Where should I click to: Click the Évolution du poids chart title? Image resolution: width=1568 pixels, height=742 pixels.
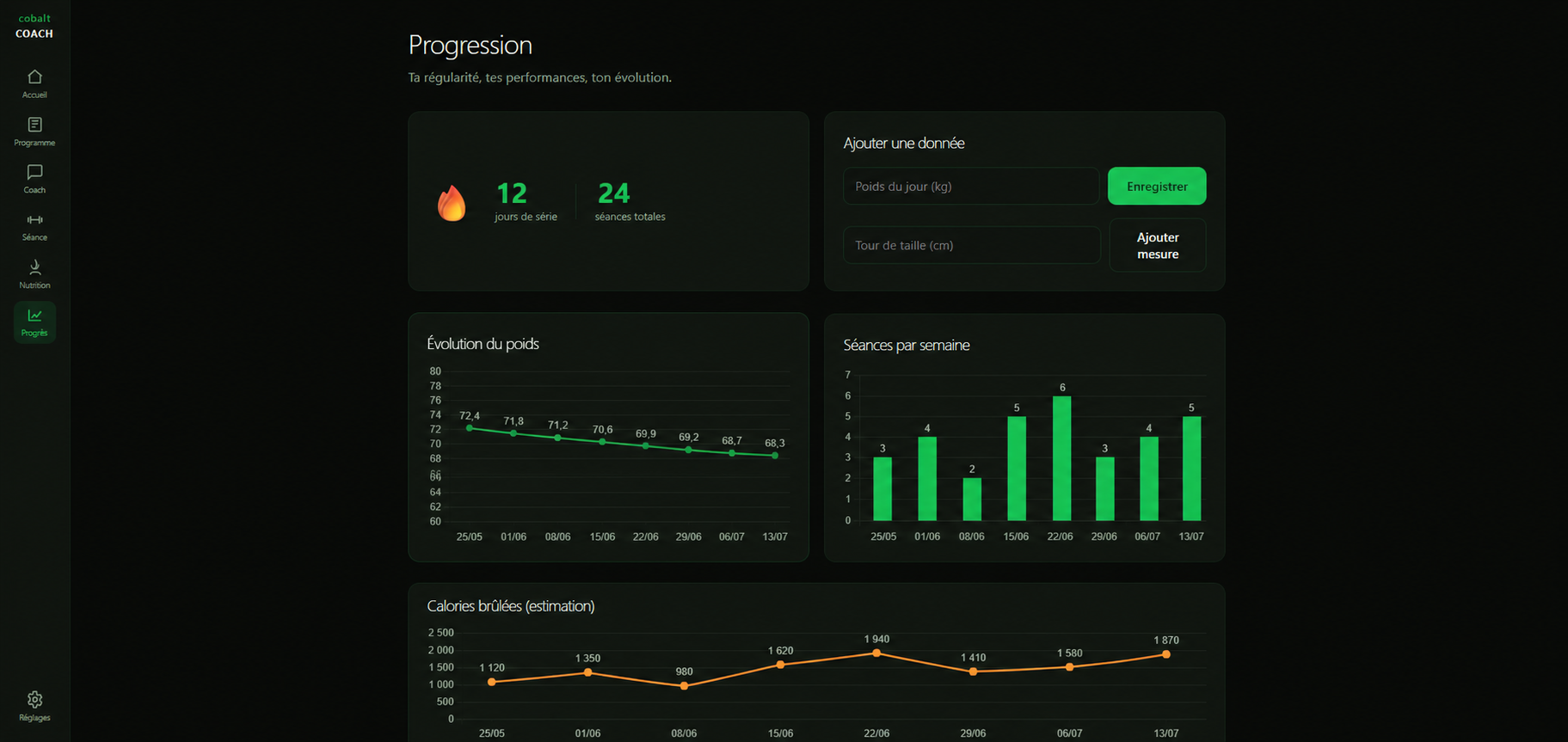[483, 344]
